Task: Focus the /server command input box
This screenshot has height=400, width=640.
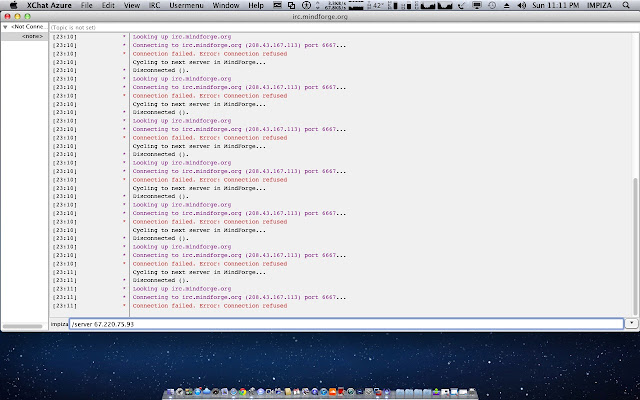Action: [346, 324]
